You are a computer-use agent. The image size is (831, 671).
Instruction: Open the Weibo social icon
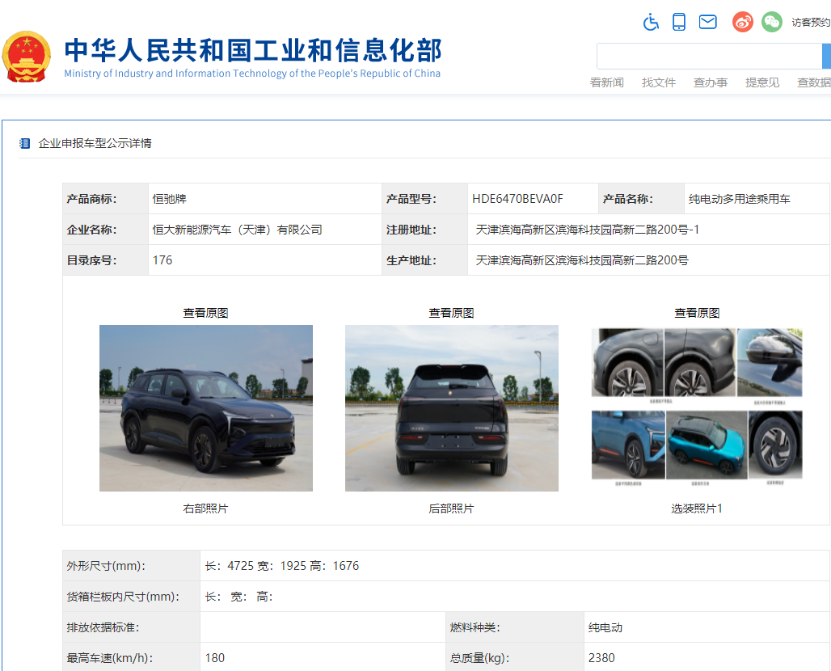(742, 22)
